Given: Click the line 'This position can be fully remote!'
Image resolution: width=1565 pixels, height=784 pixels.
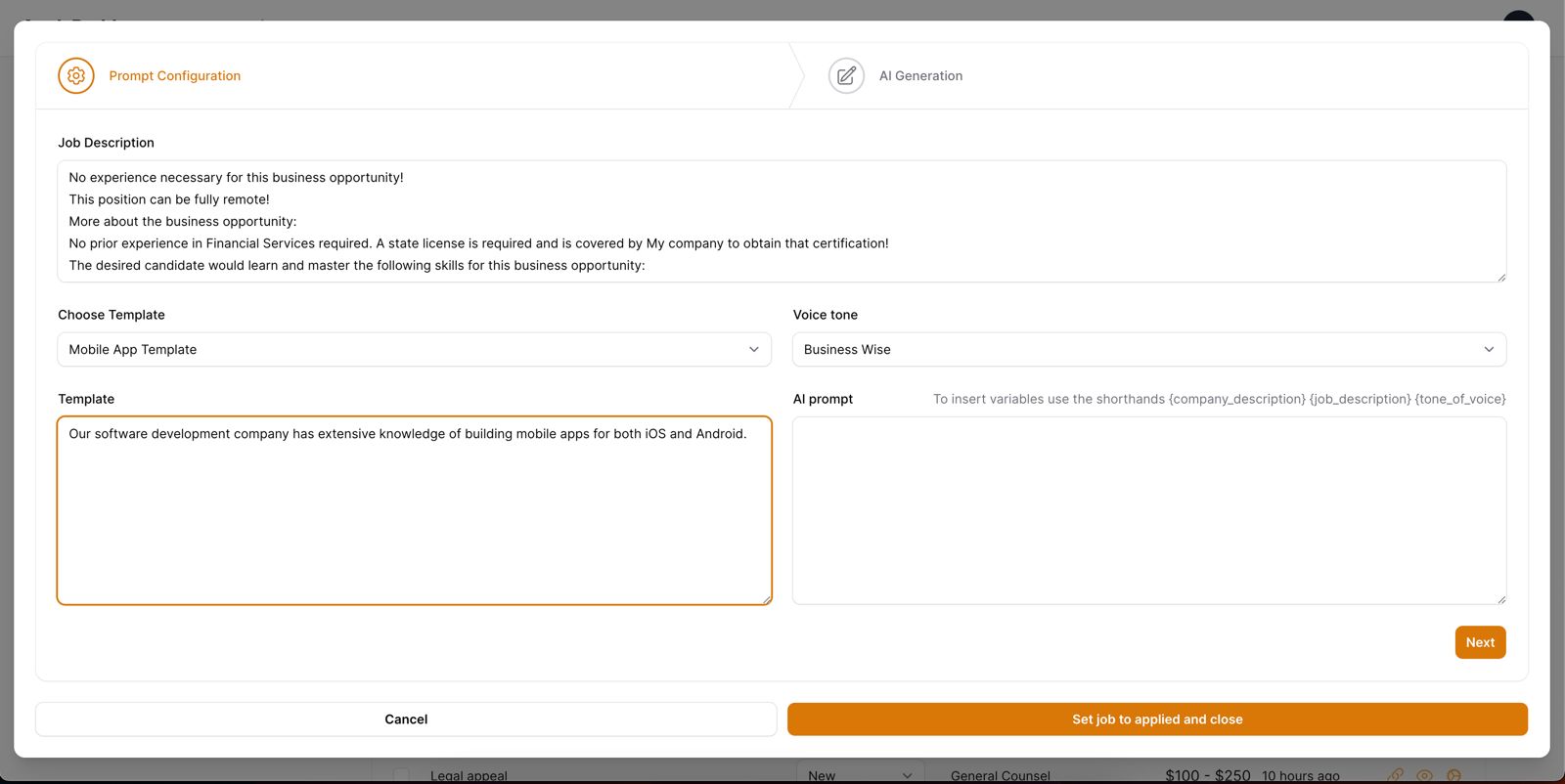Looking at the screenshot, I should [x=169, y=199].
